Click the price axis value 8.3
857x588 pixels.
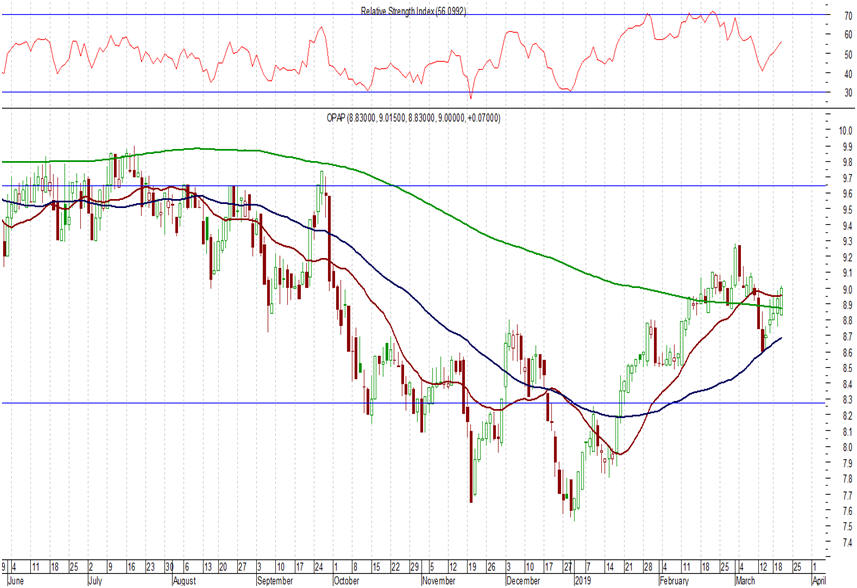[x=847, y=399]
